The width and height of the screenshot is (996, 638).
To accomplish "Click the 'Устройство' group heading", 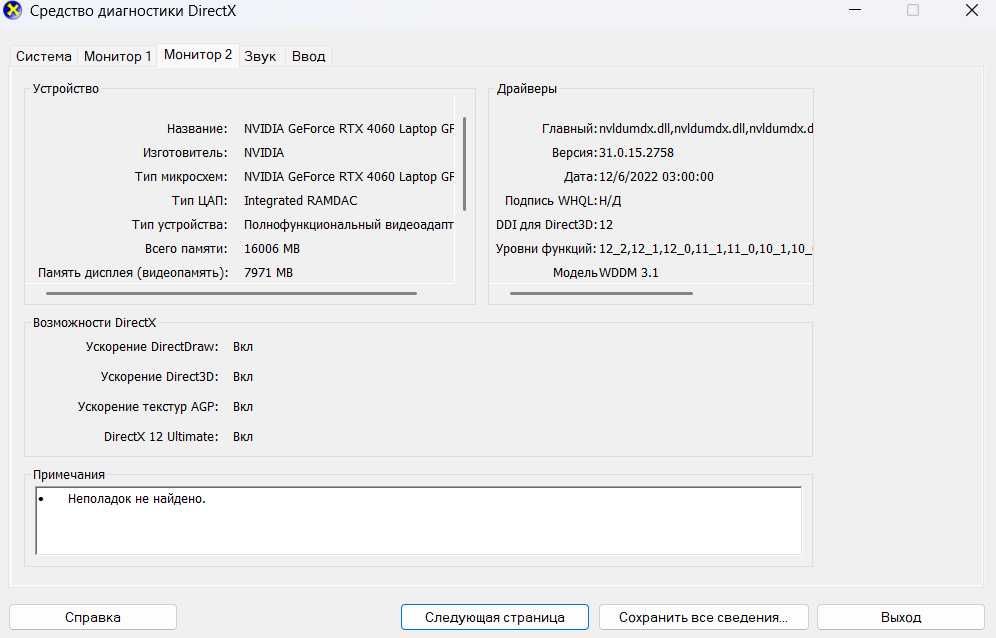I will point(65,89).
